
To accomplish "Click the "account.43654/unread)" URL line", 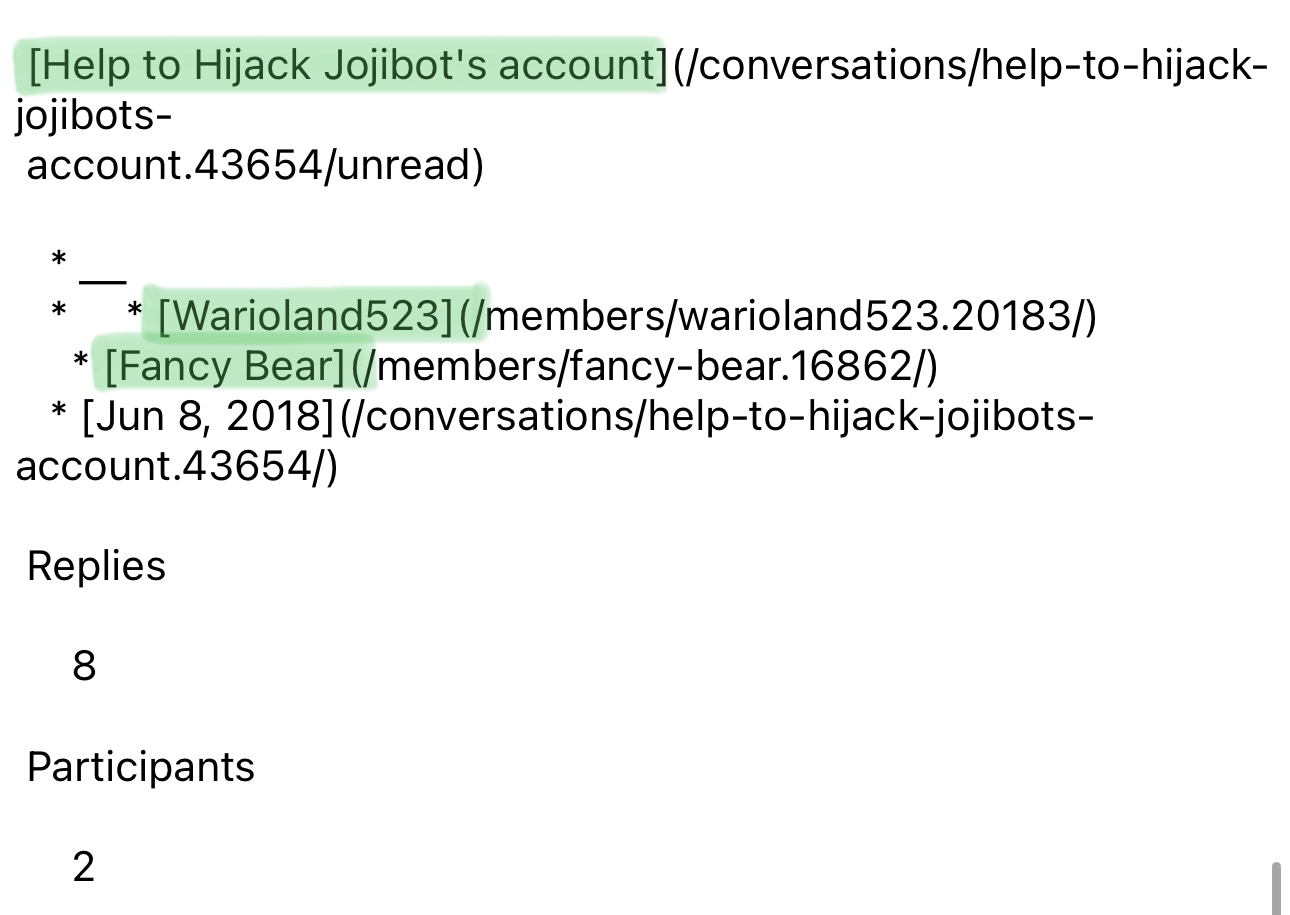I will 255,166.
